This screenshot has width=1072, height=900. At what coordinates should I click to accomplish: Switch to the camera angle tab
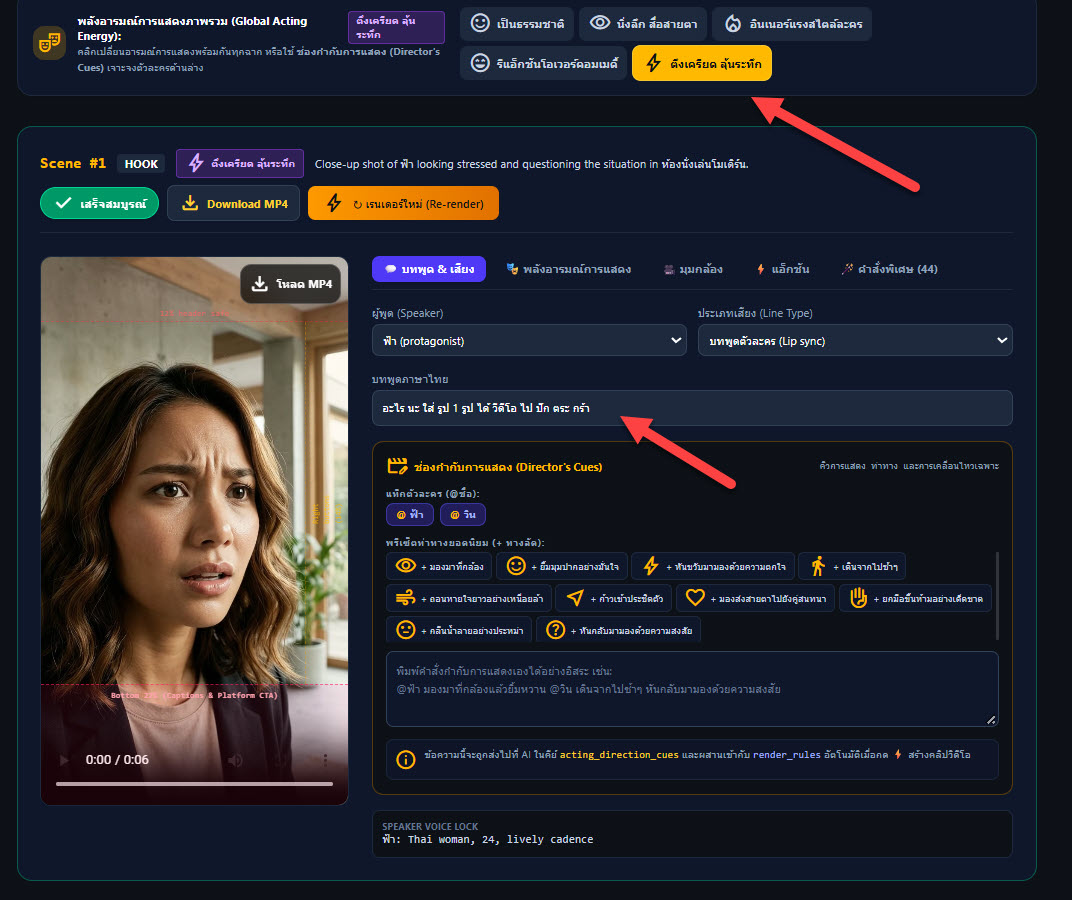693,269
